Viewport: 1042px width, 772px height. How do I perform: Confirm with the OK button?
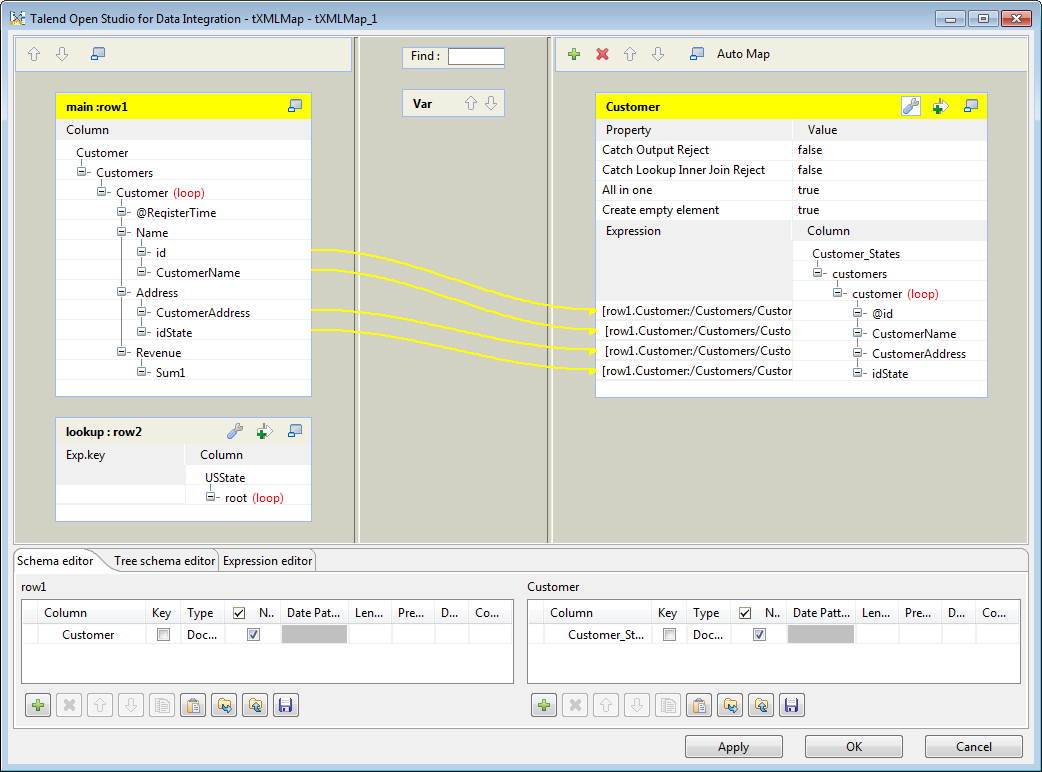[853, 746]
